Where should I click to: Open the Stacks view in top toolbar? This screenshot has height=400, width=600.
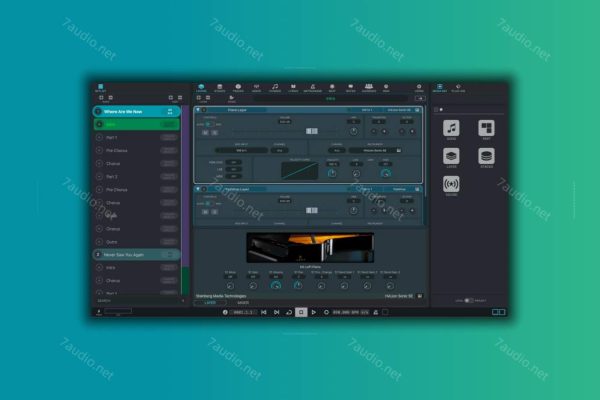220,88
